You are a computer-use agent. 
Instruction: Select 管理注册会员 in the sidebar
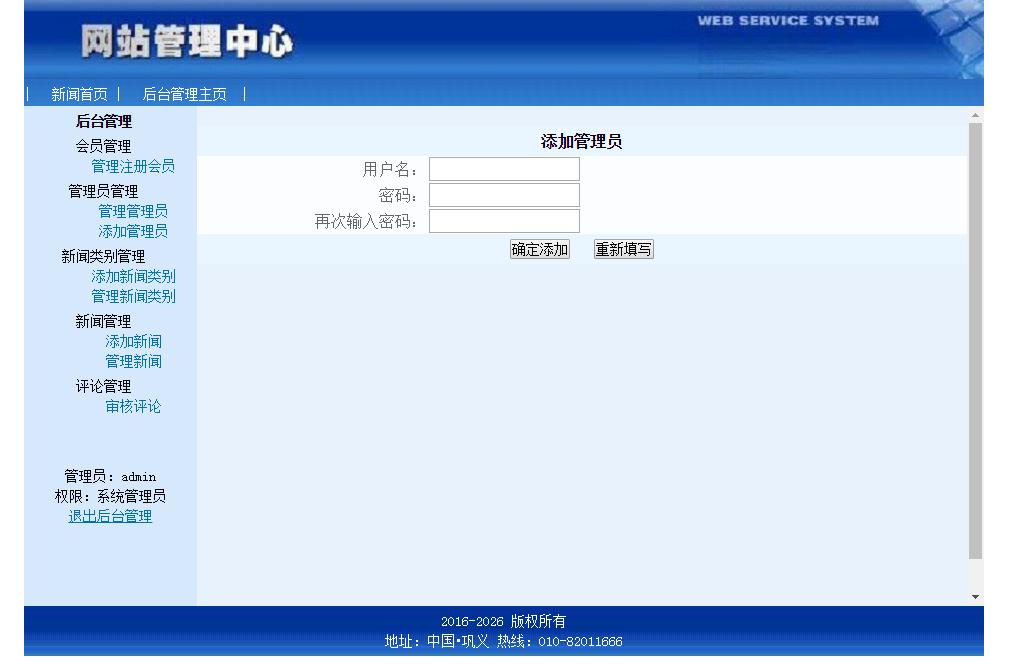133,166
